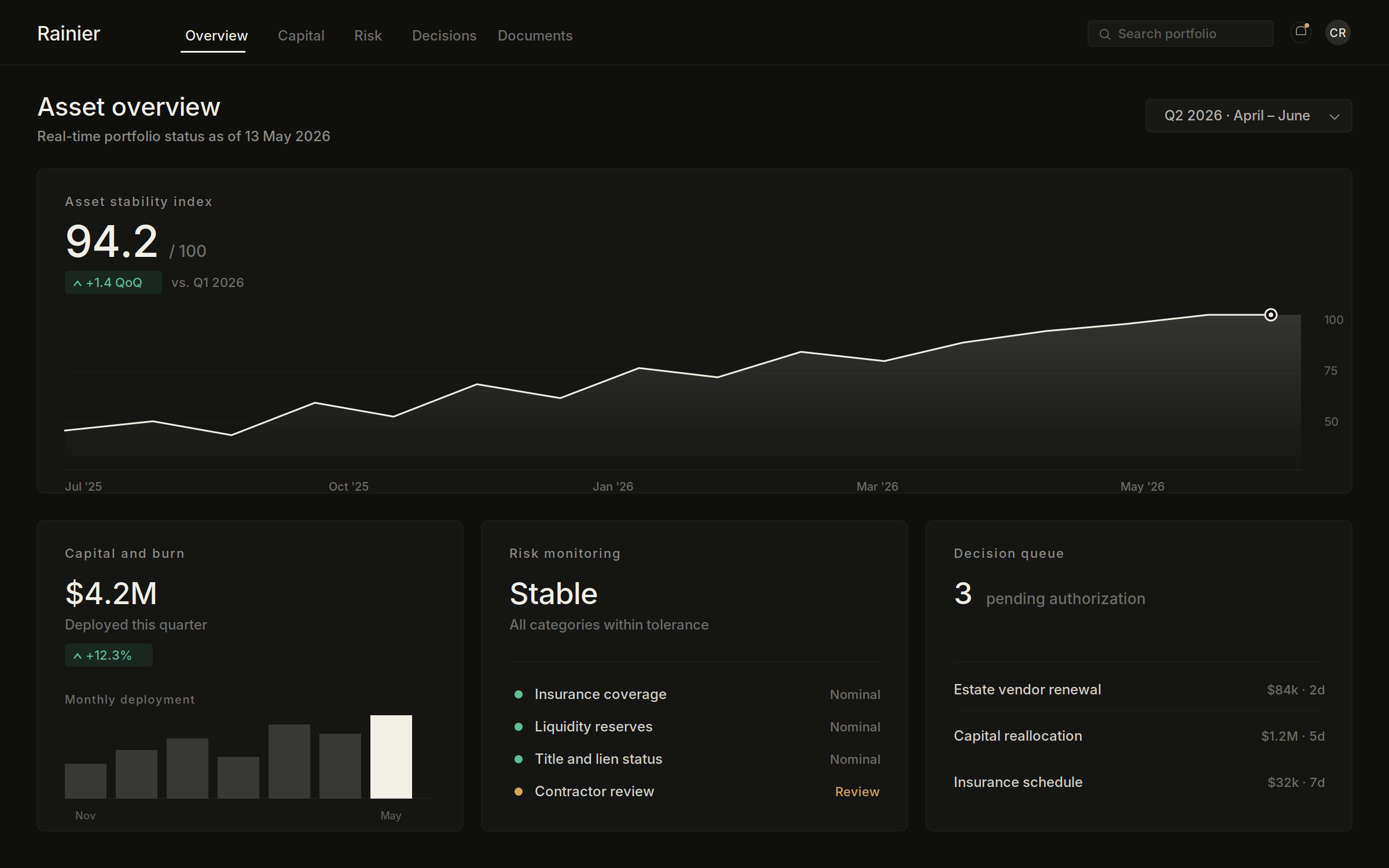Click the 94.2 stability index value
This screenshot has width=1389, height=868.
[x=112, y=241]
